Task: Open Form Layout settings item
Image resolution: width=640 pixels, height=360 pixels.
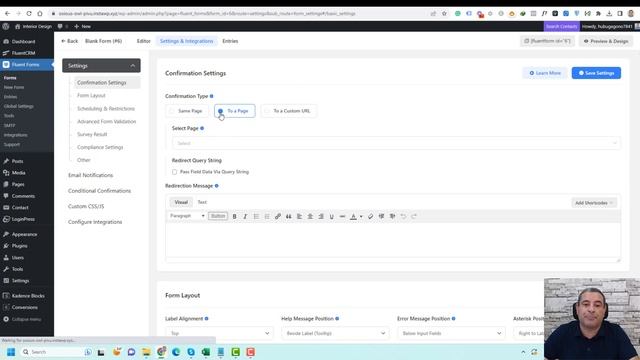Action: pos(91,96)
